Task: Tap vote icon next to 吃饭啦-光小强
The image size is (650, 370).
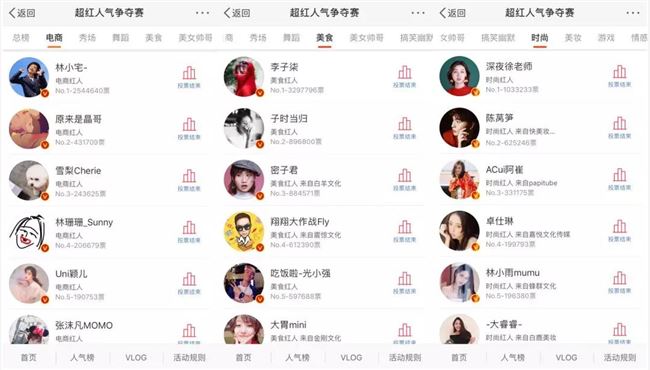Action: point(405,283)
